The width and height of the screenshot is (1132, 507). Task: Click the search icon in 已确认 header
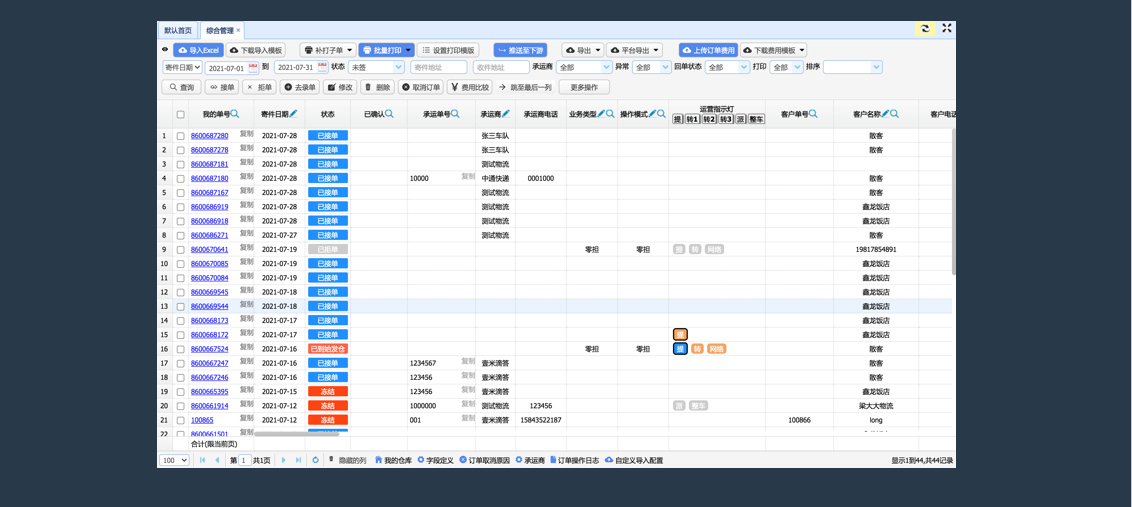click(389, 113)
